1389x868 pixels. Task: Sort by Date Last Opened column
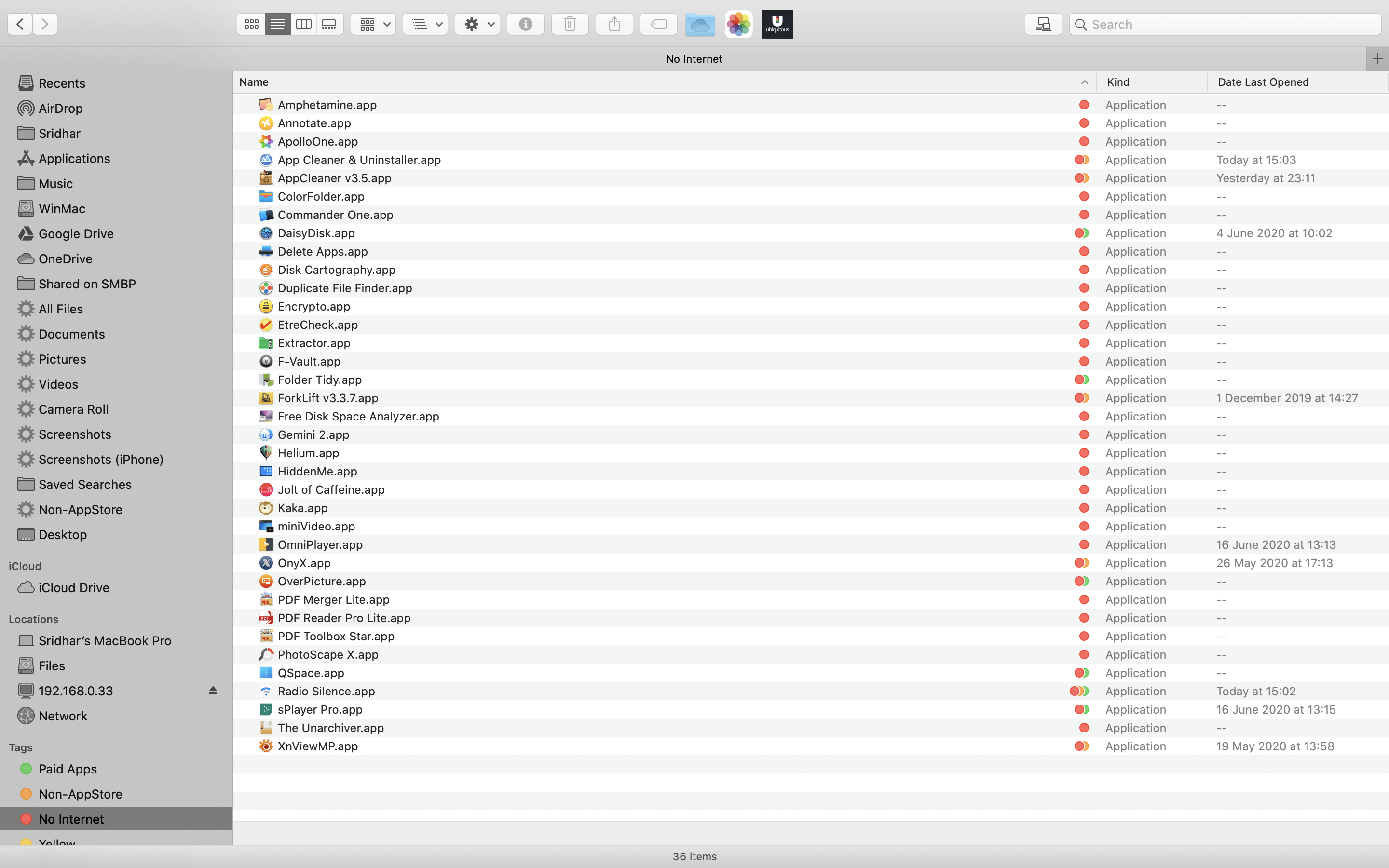(x=1263, y=82)
